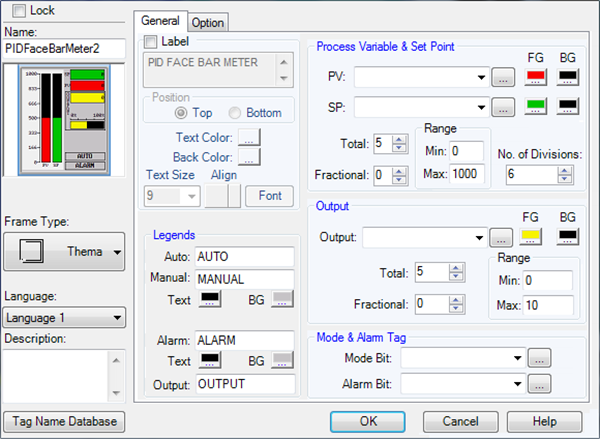Select the Bottom position radio button
The height and width of the screenshot is (439, 600).
click(x=234, y=113)
